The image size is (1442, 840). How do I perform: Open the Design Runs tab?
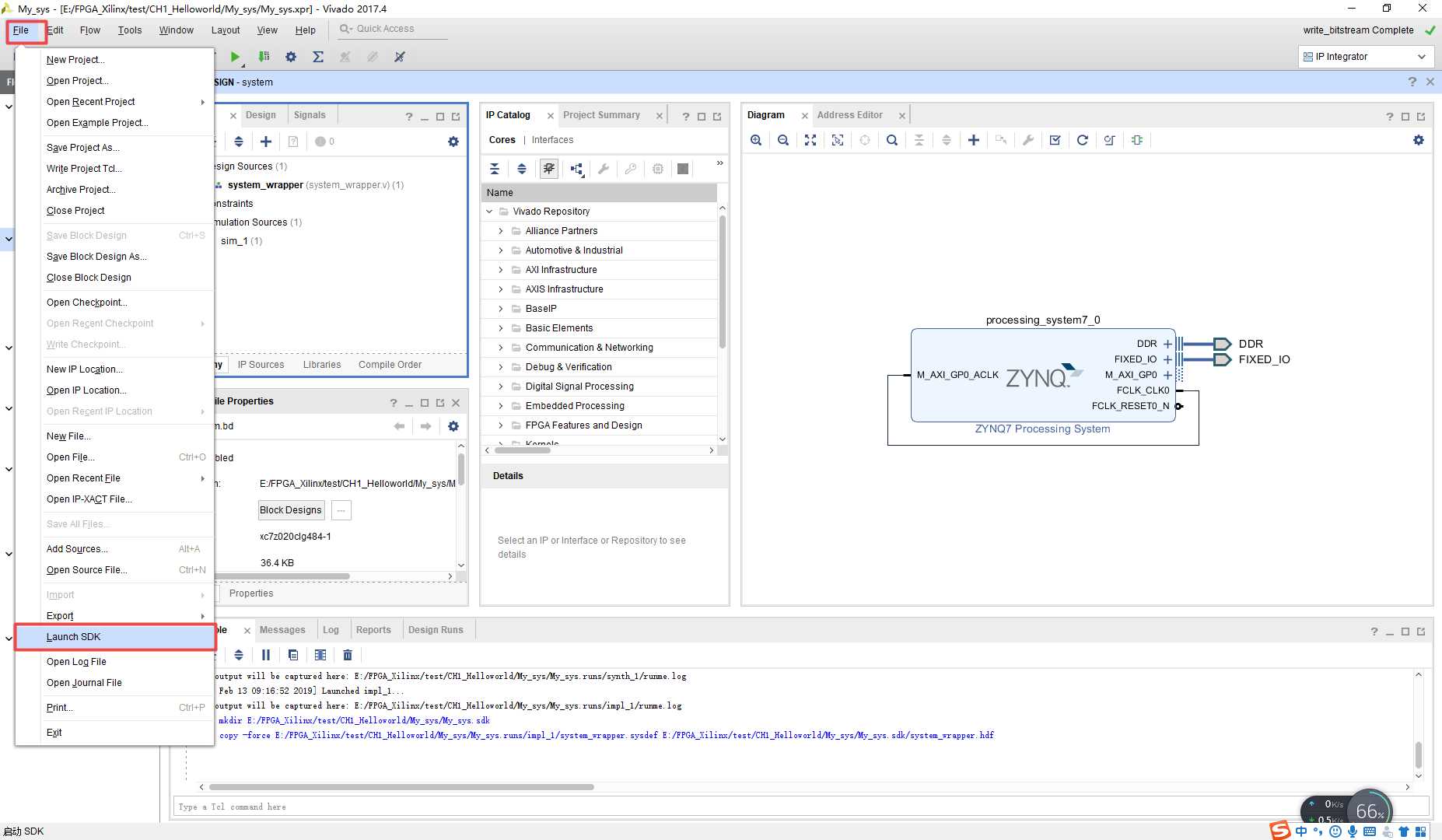pos(436,630)
